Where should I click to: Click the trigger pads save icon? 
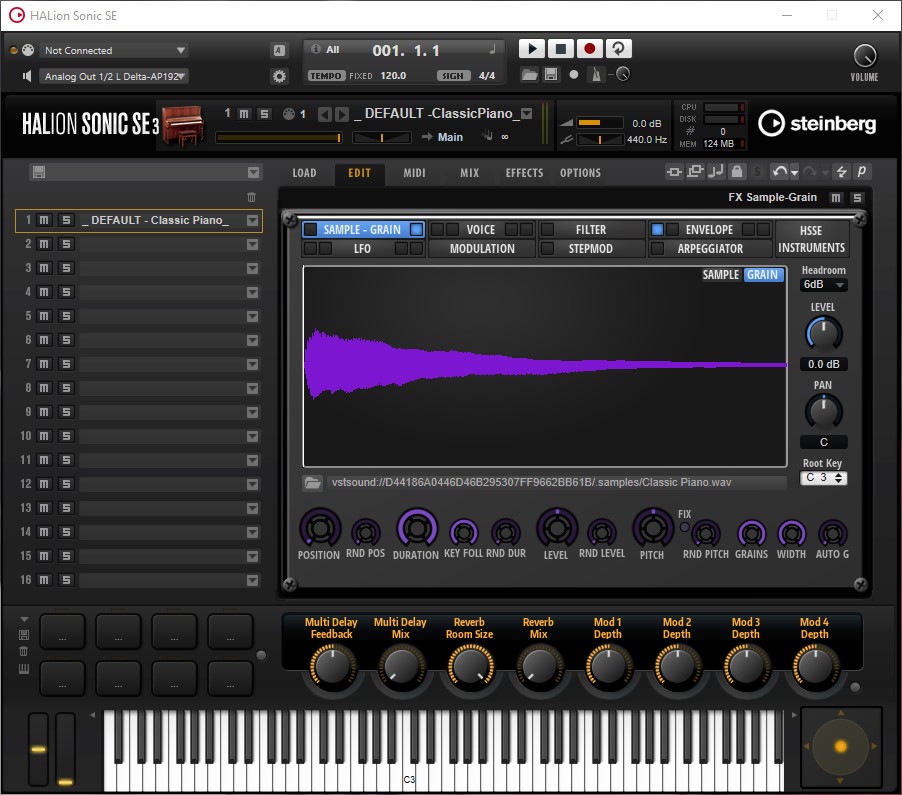pos(24,635)
